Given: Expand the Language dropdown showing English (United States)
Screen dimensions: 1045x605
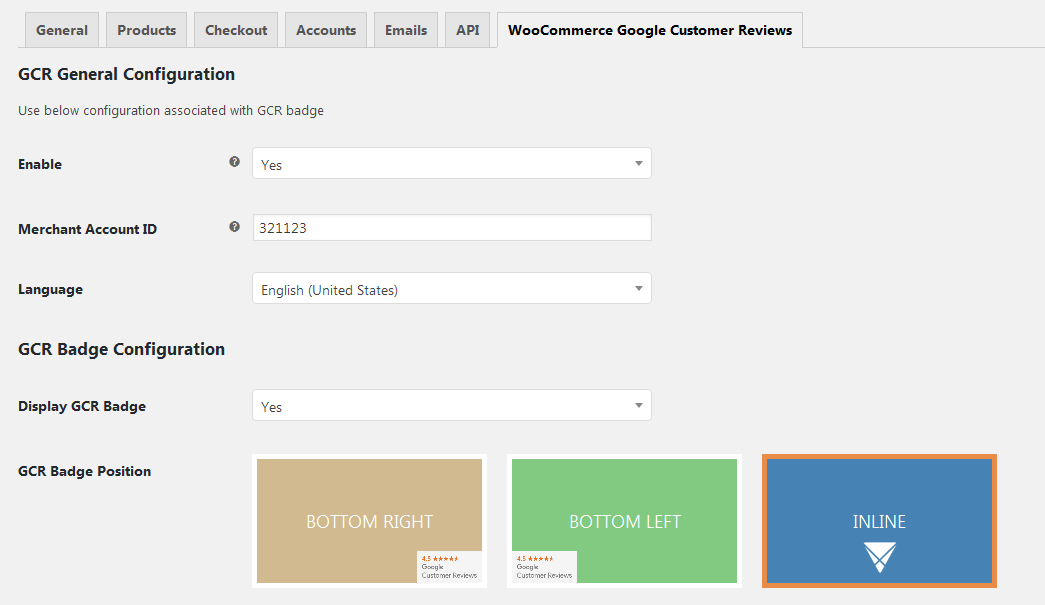Looking at the screenshot, I should [x=451, y=289].
